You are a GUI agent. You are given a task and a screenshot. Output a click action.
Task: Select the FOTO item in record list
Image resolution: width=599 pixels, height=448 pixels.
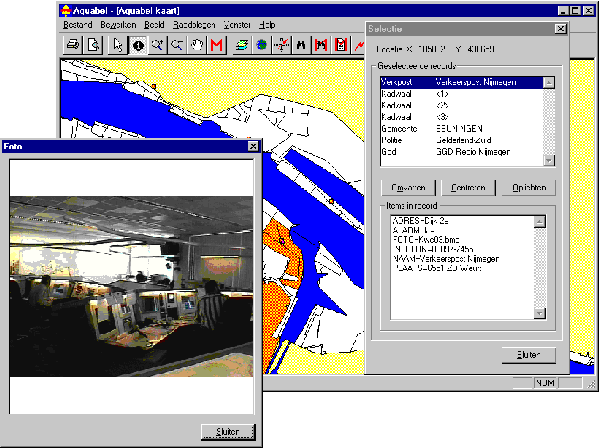tap(426, 240)
